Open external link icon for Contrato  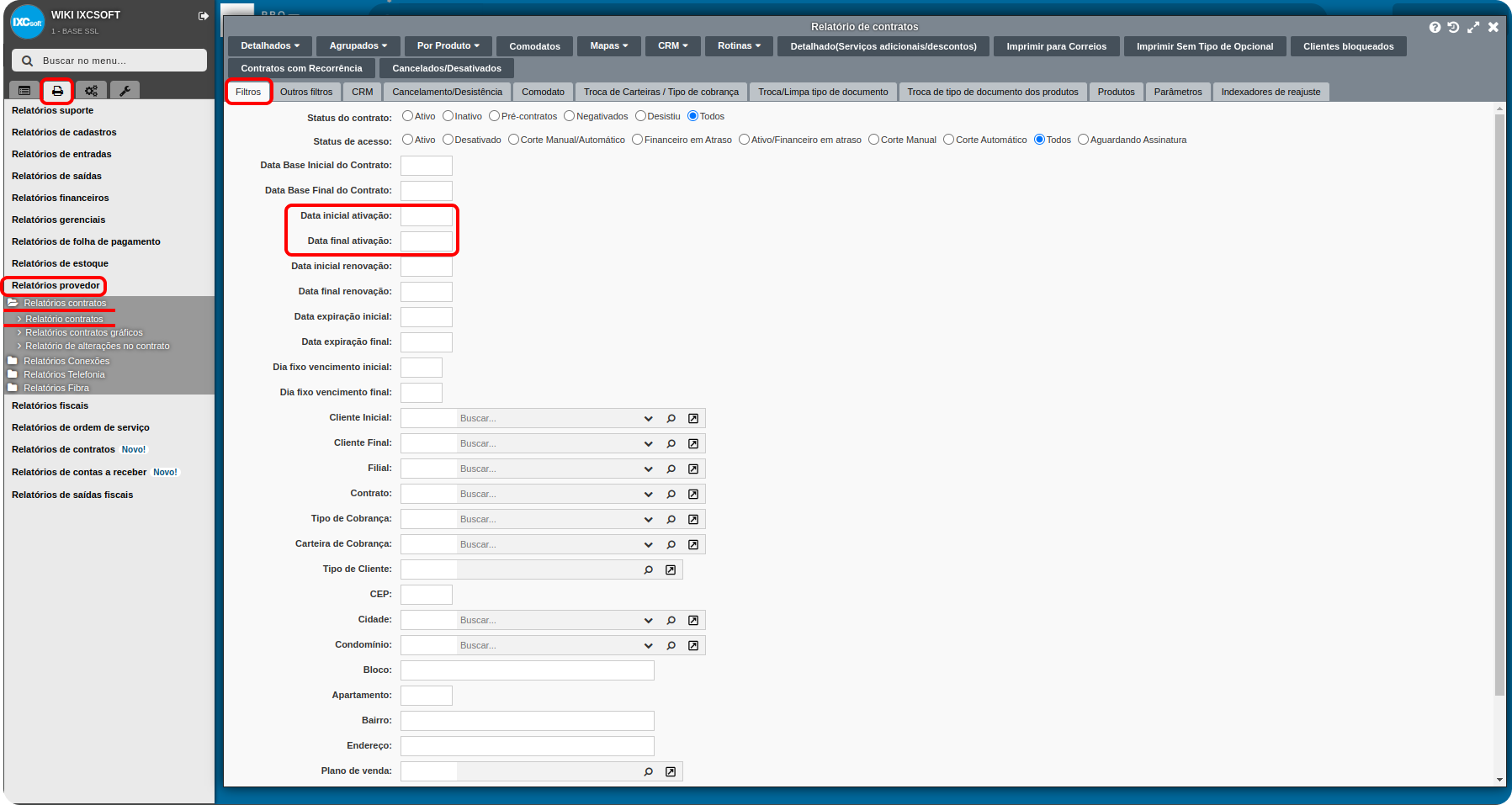pos(693,494)
